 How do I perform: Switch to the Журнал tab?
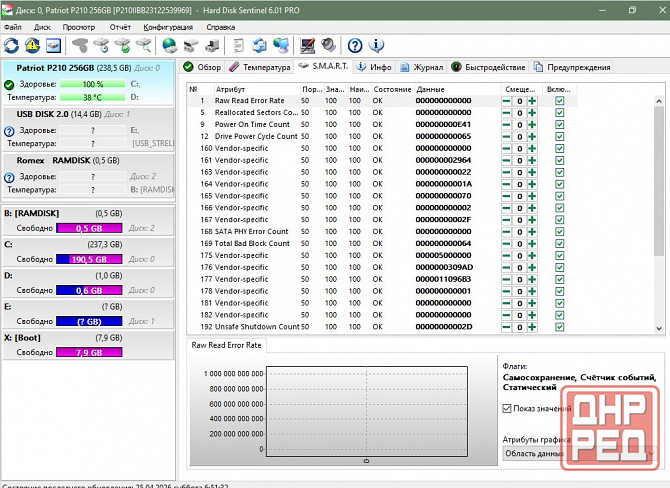coord(422,67)
